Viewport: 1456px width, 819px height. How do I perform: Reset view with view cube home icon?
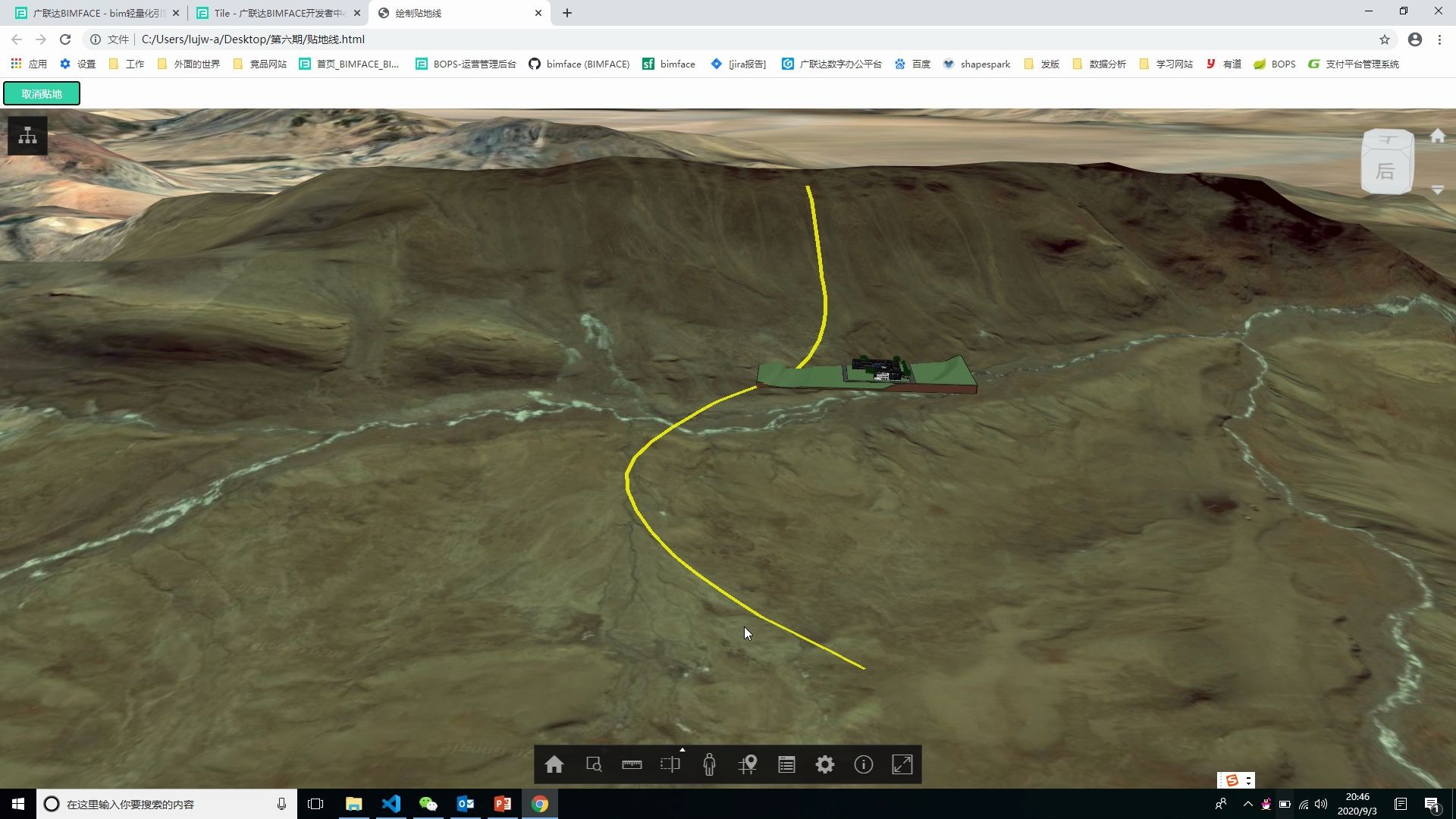(x=1437, y=136)
